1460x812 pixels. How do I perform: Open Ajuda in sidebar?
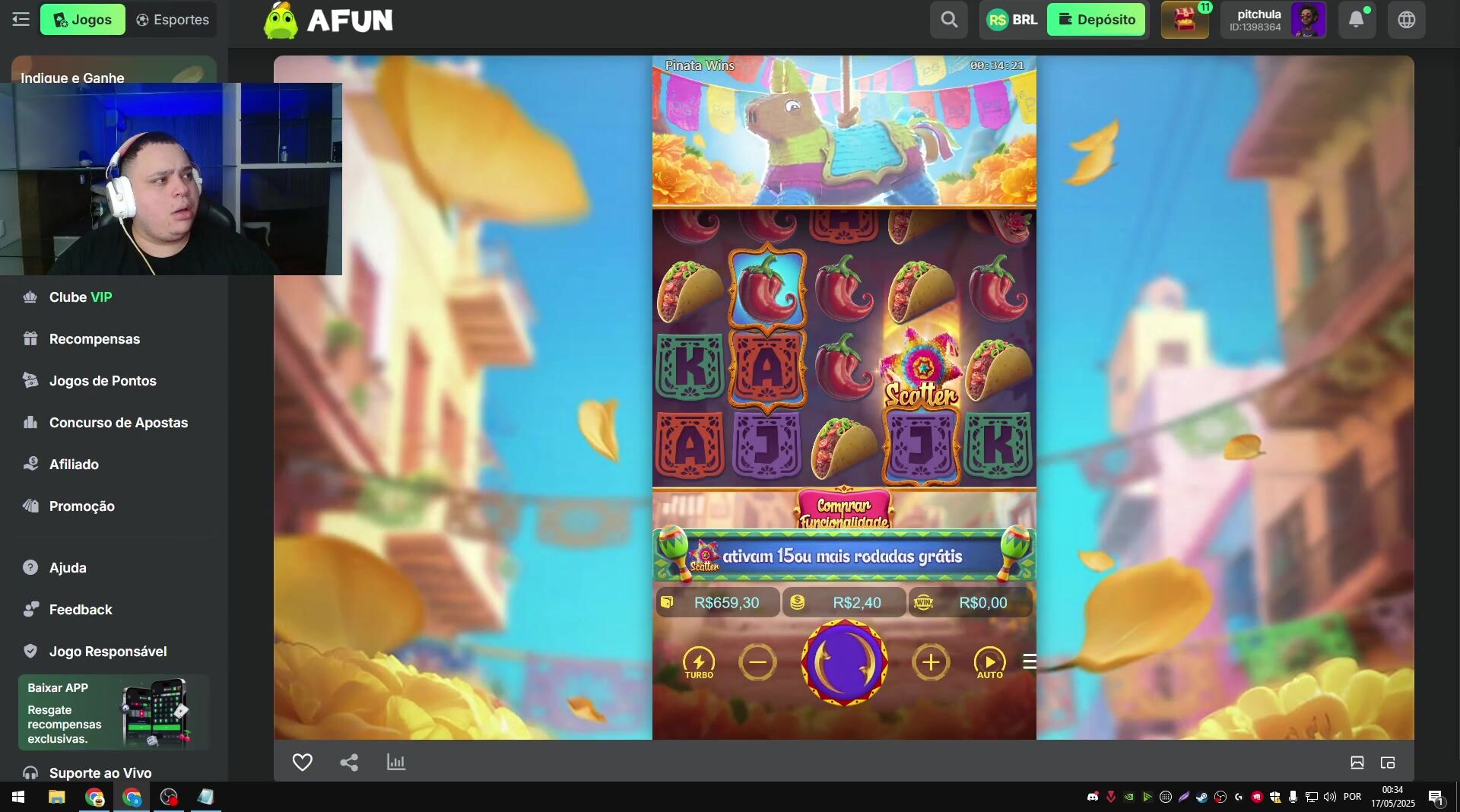click(68, 568)
